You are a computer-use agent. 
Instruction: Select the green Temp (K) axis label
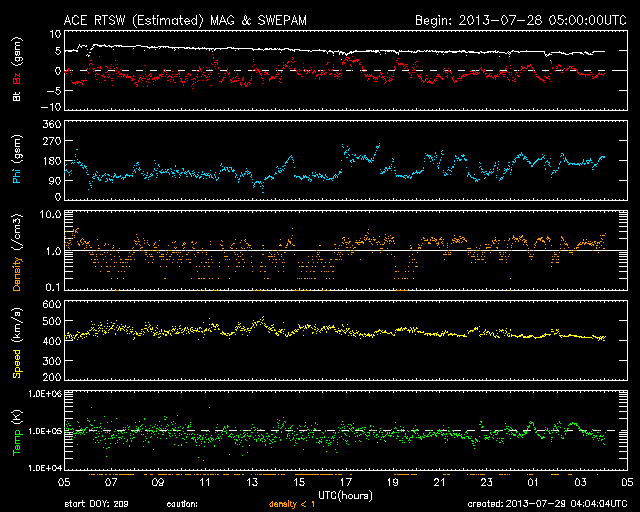click(16, 431)
